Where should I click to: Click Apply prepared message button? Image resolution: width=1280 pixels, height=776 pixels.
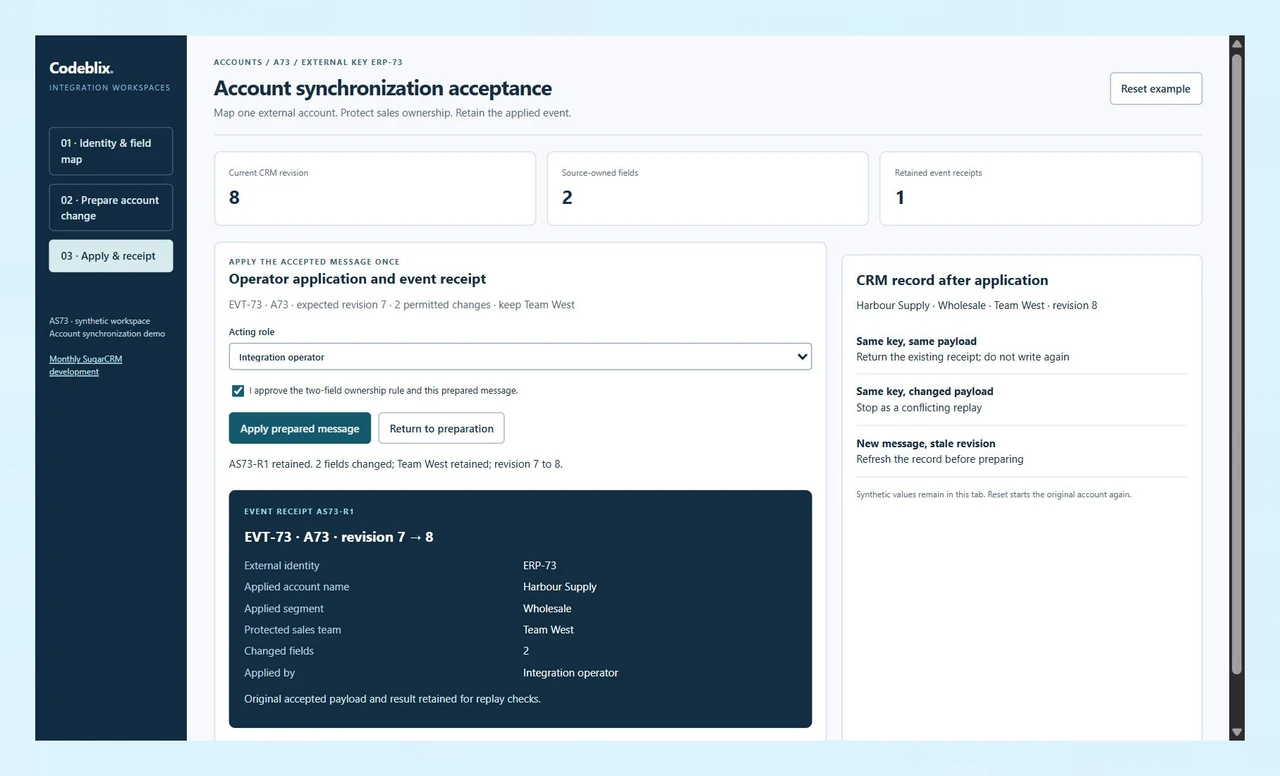pos(300,428)
